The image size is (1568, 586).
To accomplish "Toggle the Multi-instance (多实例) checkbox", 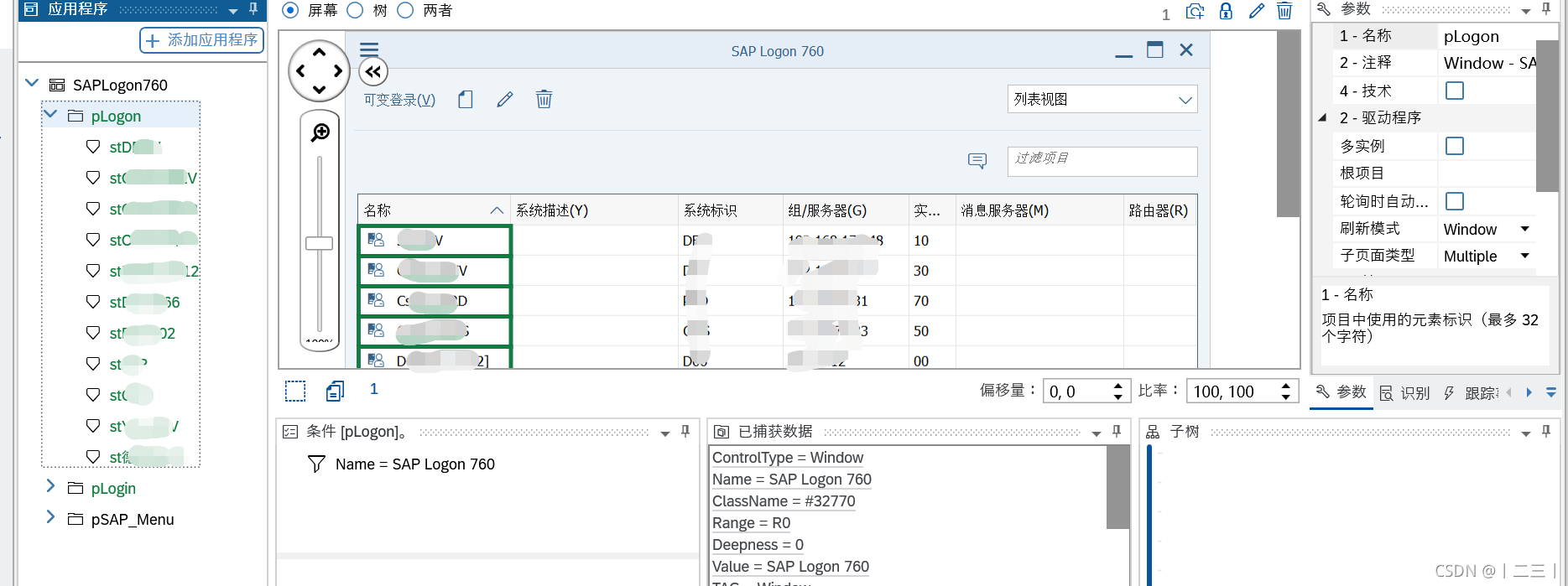I will tap(1455, 146).
